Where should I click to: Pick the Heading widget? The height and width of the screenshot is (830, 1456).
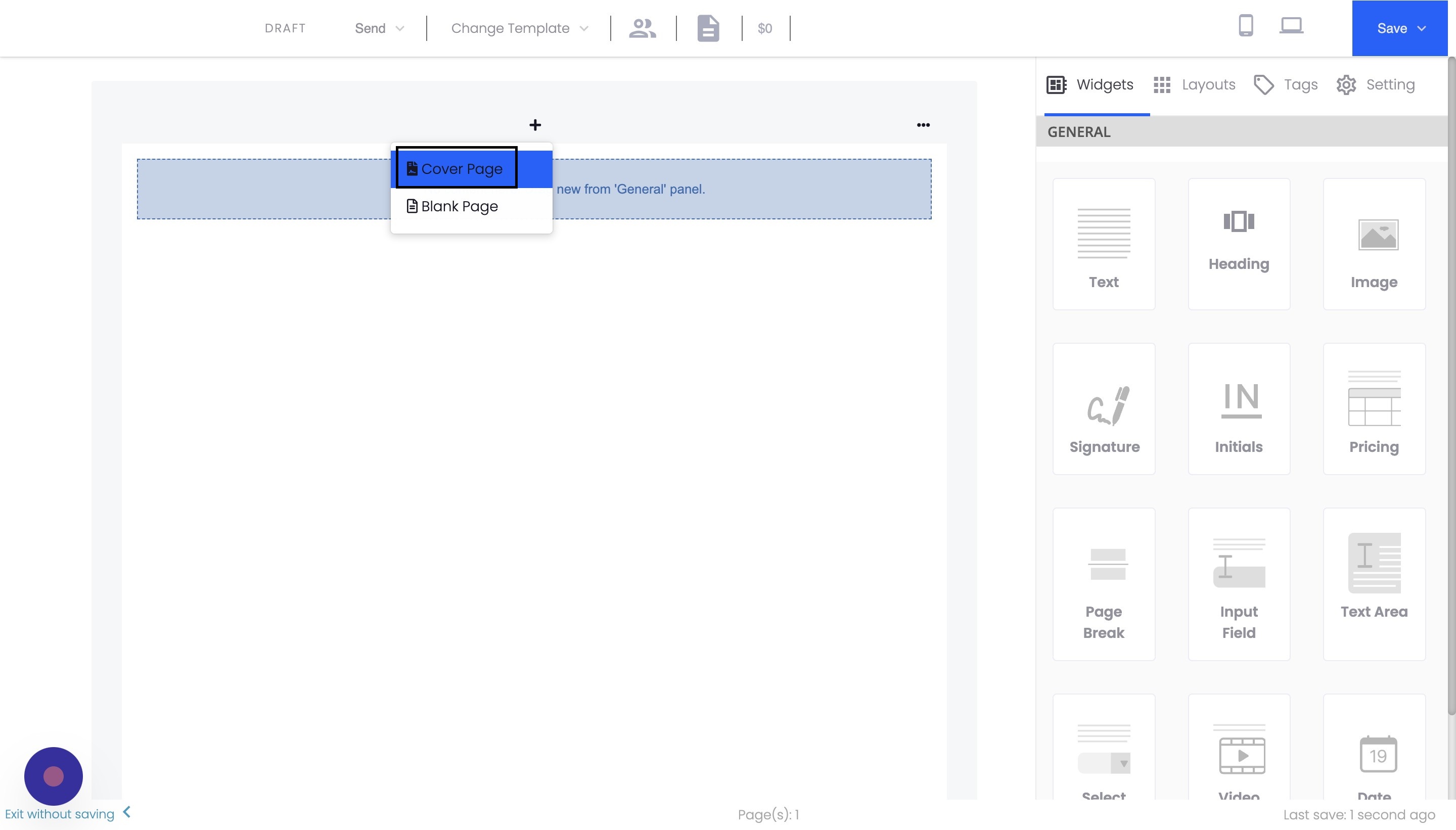(1238, 244)
